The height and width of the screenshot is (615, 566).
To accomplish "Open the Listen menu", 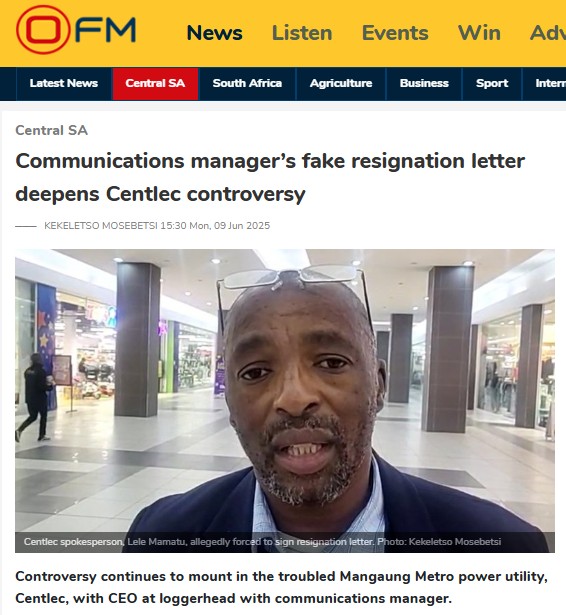I will pos(302,33).
